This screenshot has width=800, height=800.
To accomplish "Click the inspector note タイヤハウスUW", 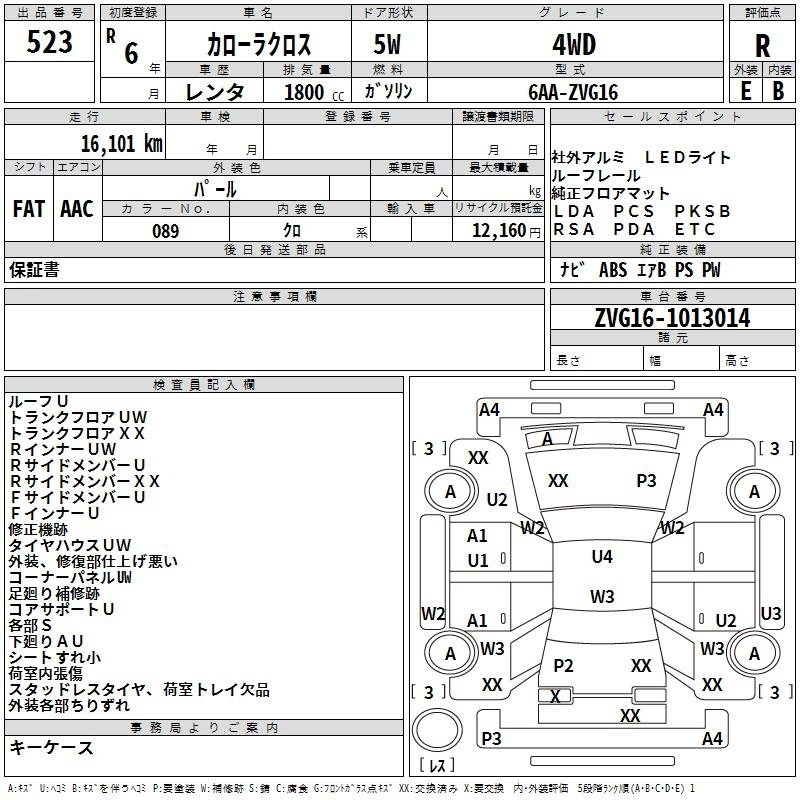I will (70, 545).
